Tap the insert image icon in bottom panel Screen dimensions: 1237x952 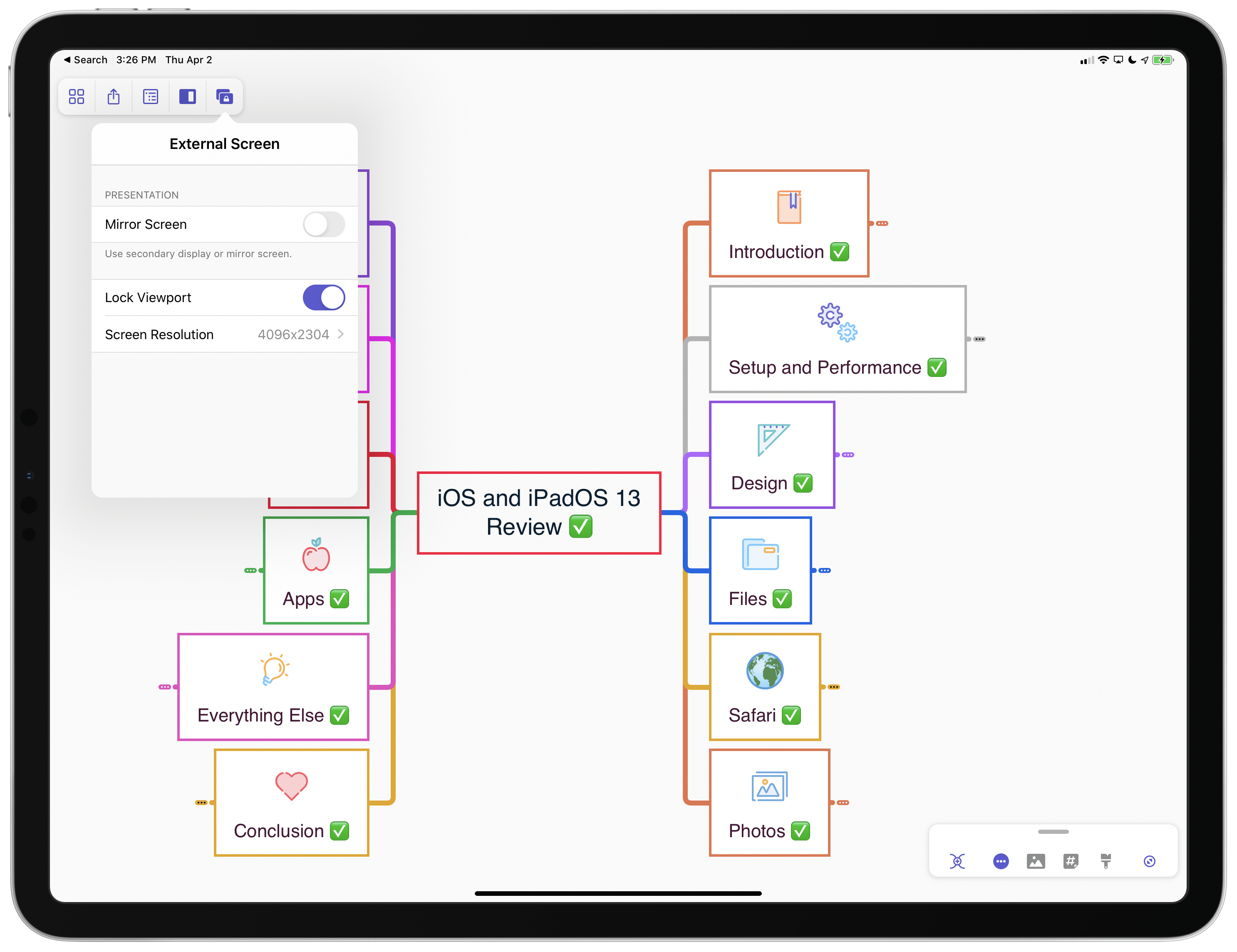pyautogui.click(x=1036, y=861)
